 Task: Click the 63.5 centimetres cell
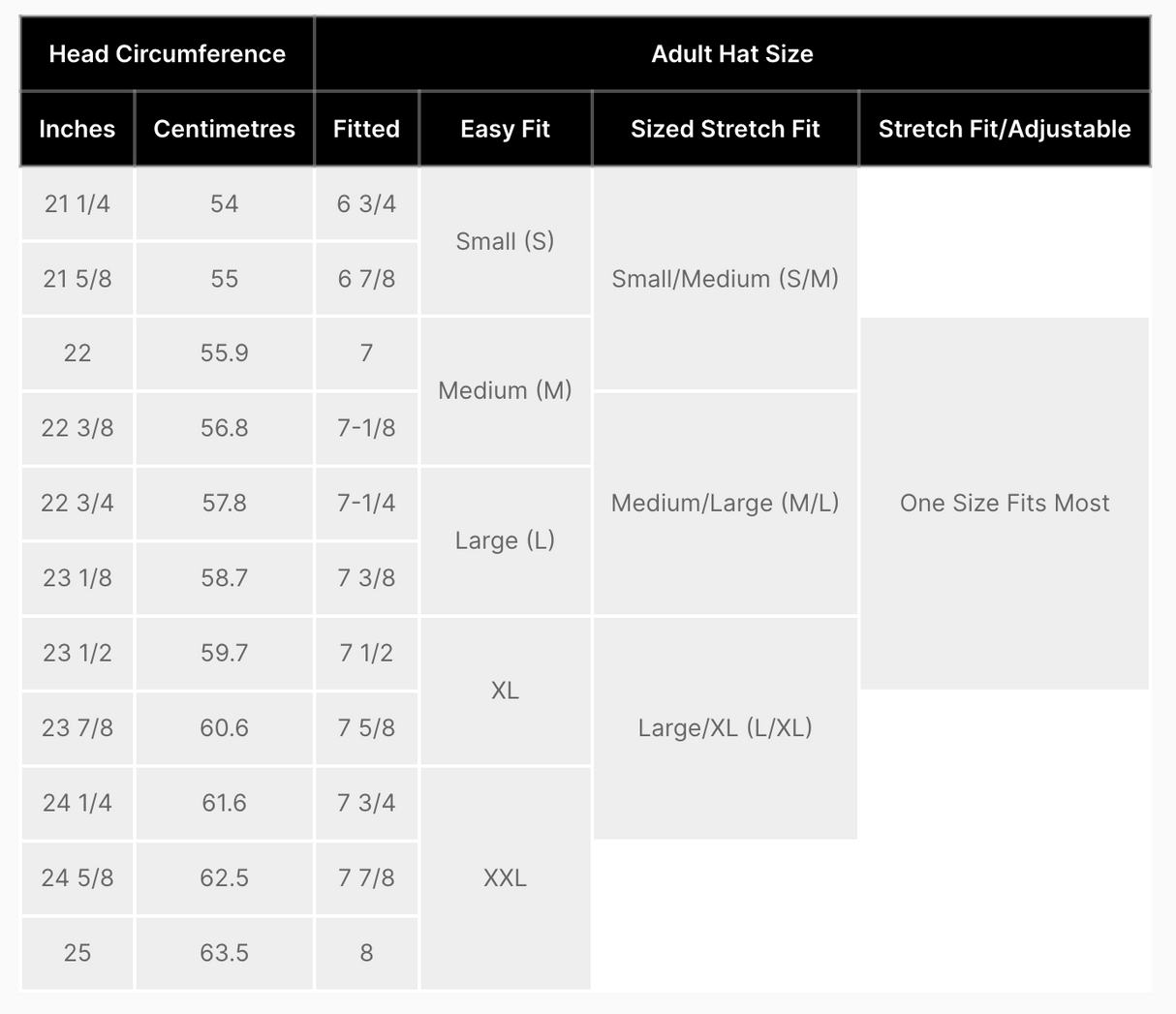(x=224, y=953)
